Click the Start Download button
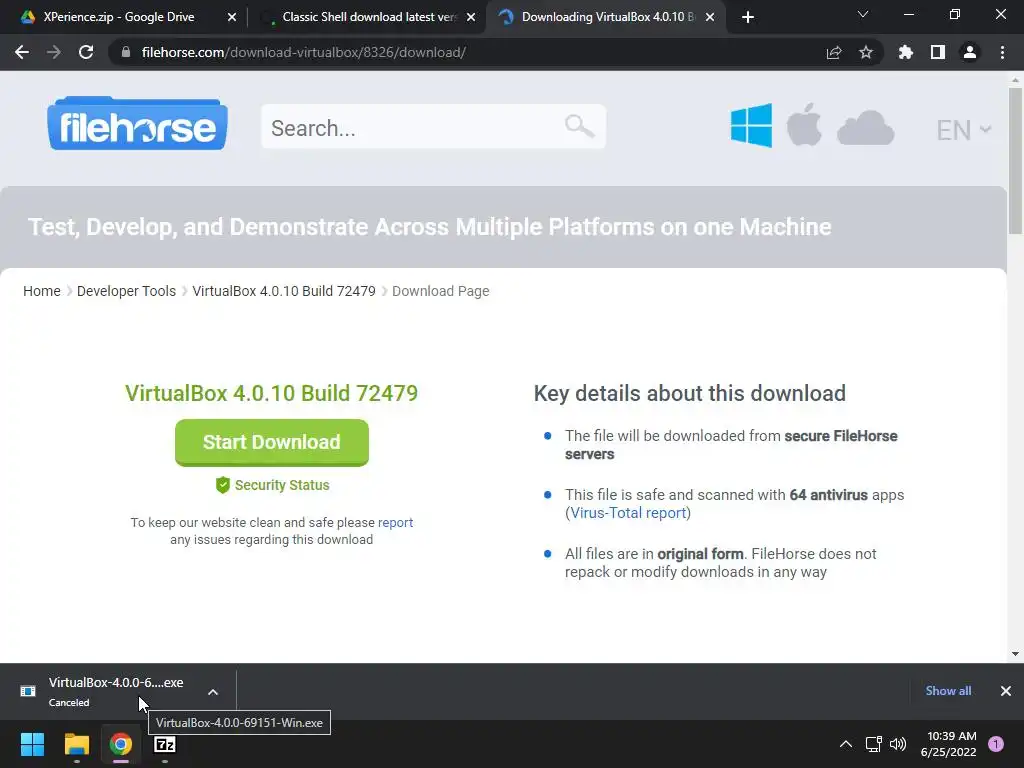 (x=272, y=442)
